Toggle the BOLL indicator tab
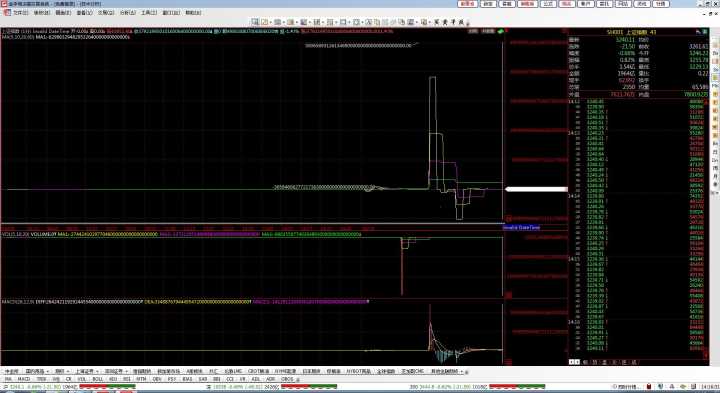The width and height of the screenshot is (720, 393). click(97, 379)
